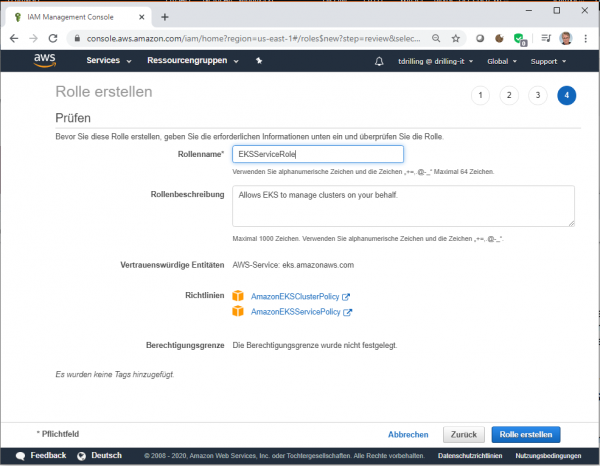Go back with browser back arrow
The height and width of the screenshot is (466, 600).
[x=14, y=38]
